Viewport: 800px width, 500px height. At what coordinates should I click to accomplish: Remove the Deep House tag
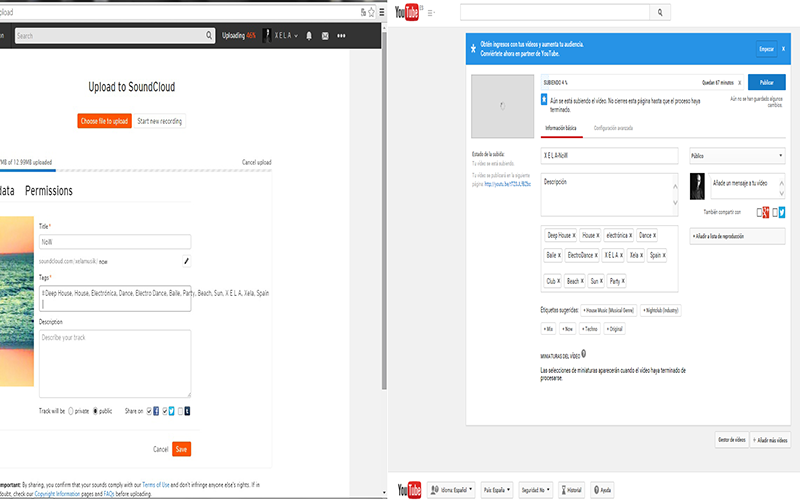tap(573, 235)
